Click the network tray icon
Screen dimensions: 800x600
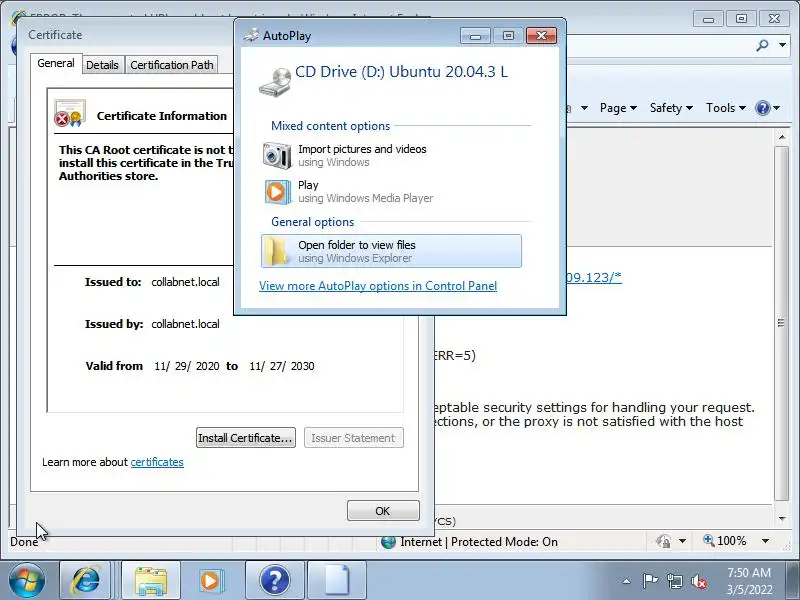[x=674, y=581]
